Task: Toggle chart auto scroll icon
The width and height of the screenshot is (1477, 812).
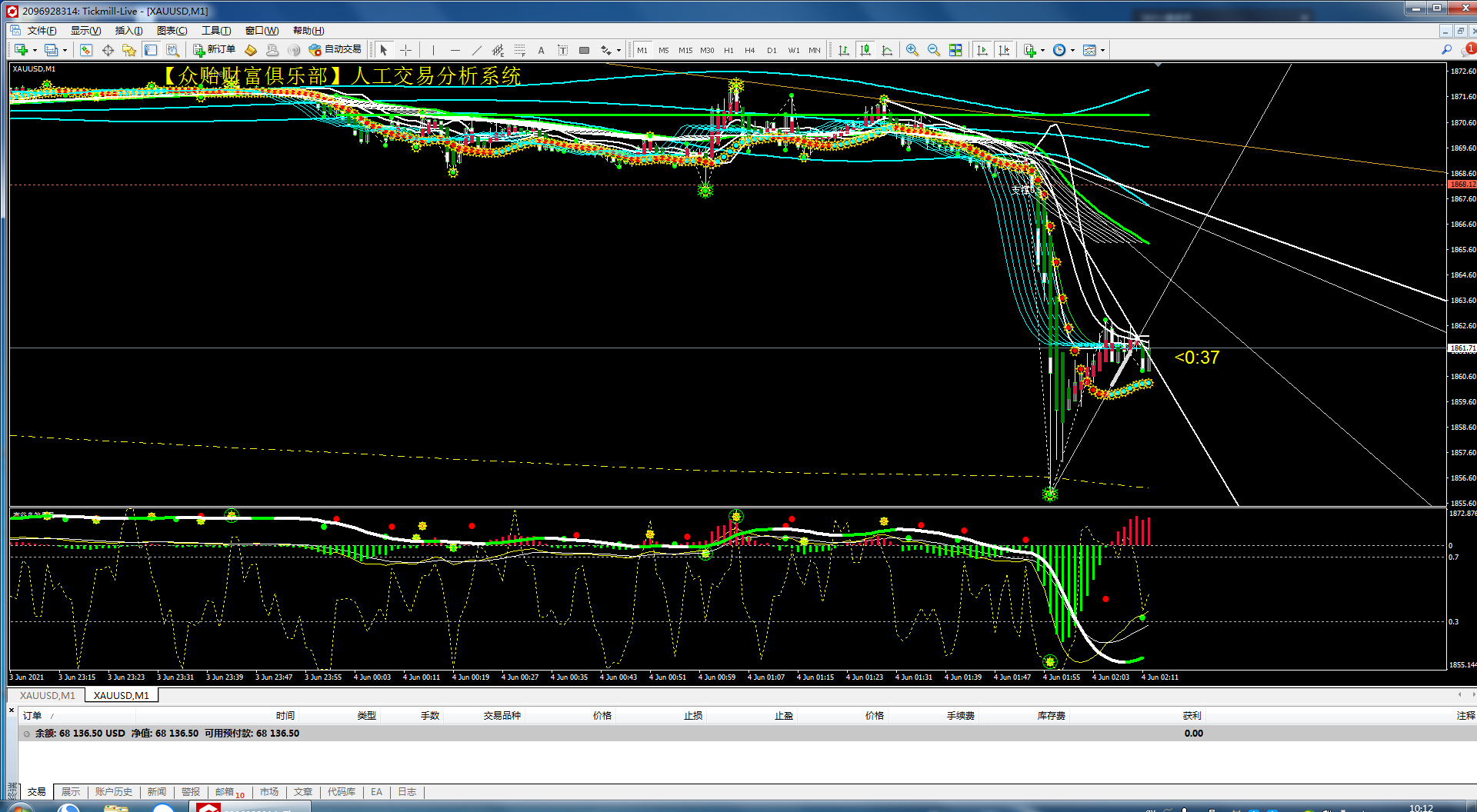Action: [x=982, y=50]
